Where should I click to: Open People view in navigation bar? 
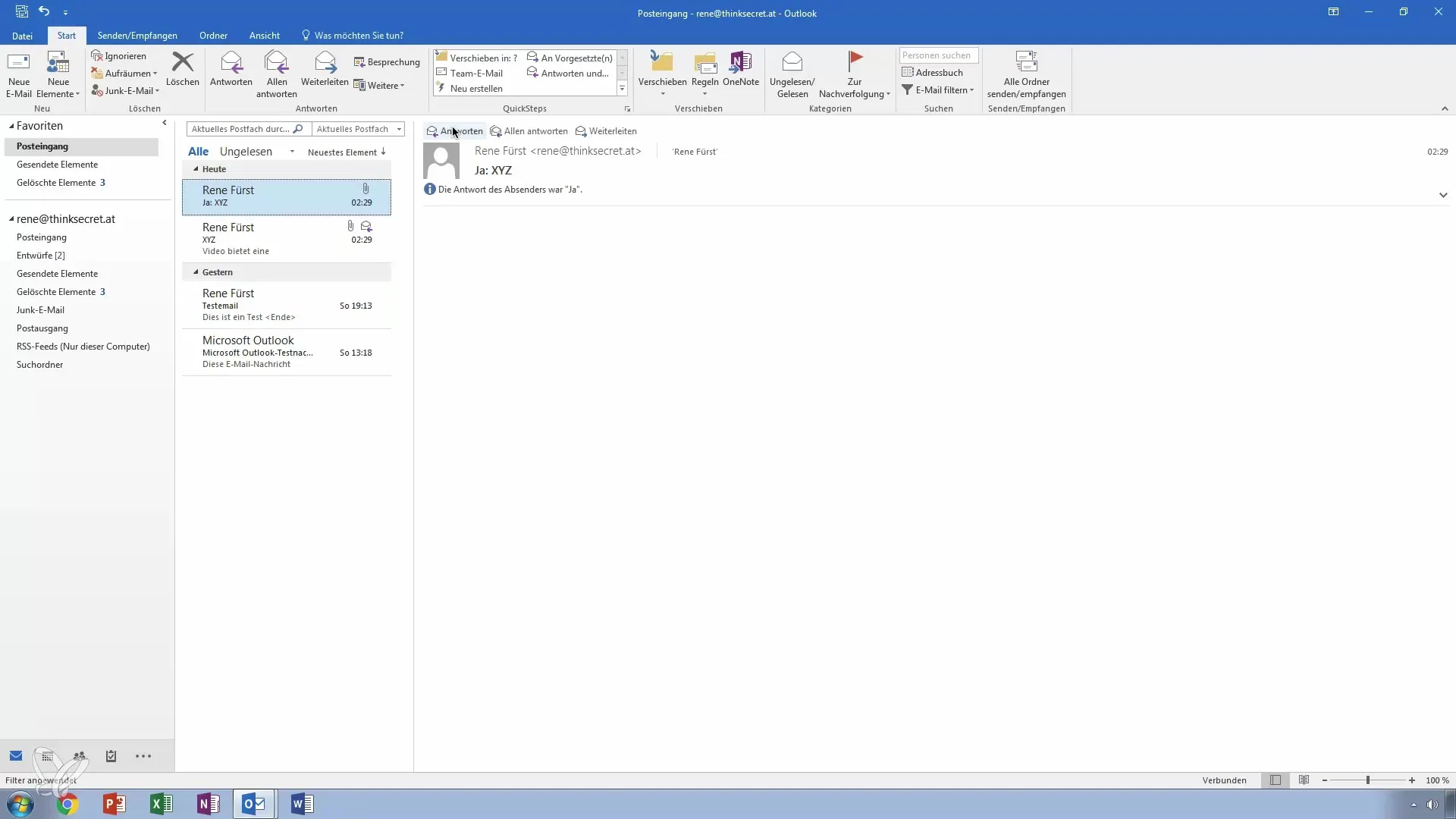(x=80, y=756)
